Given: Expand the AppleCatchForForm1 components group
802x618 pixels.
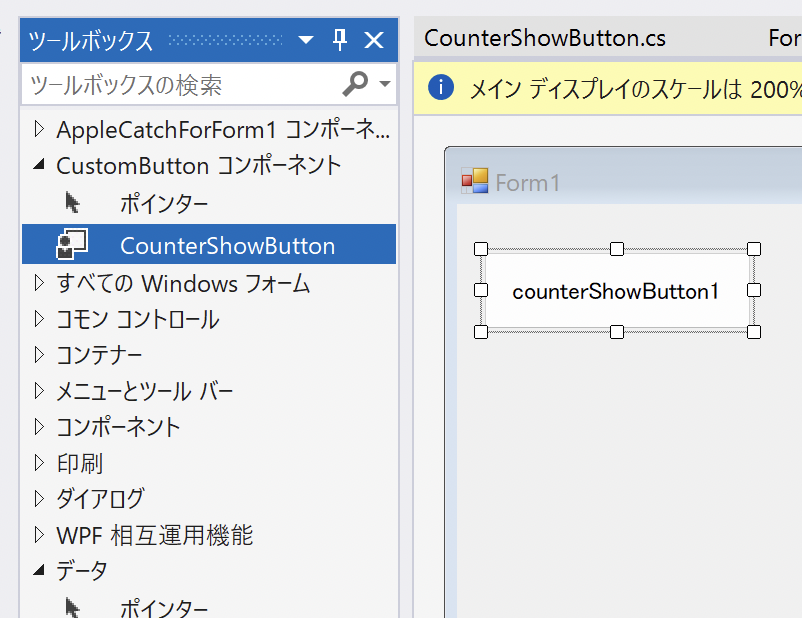Looking at the screenshot, I should 39,129.
